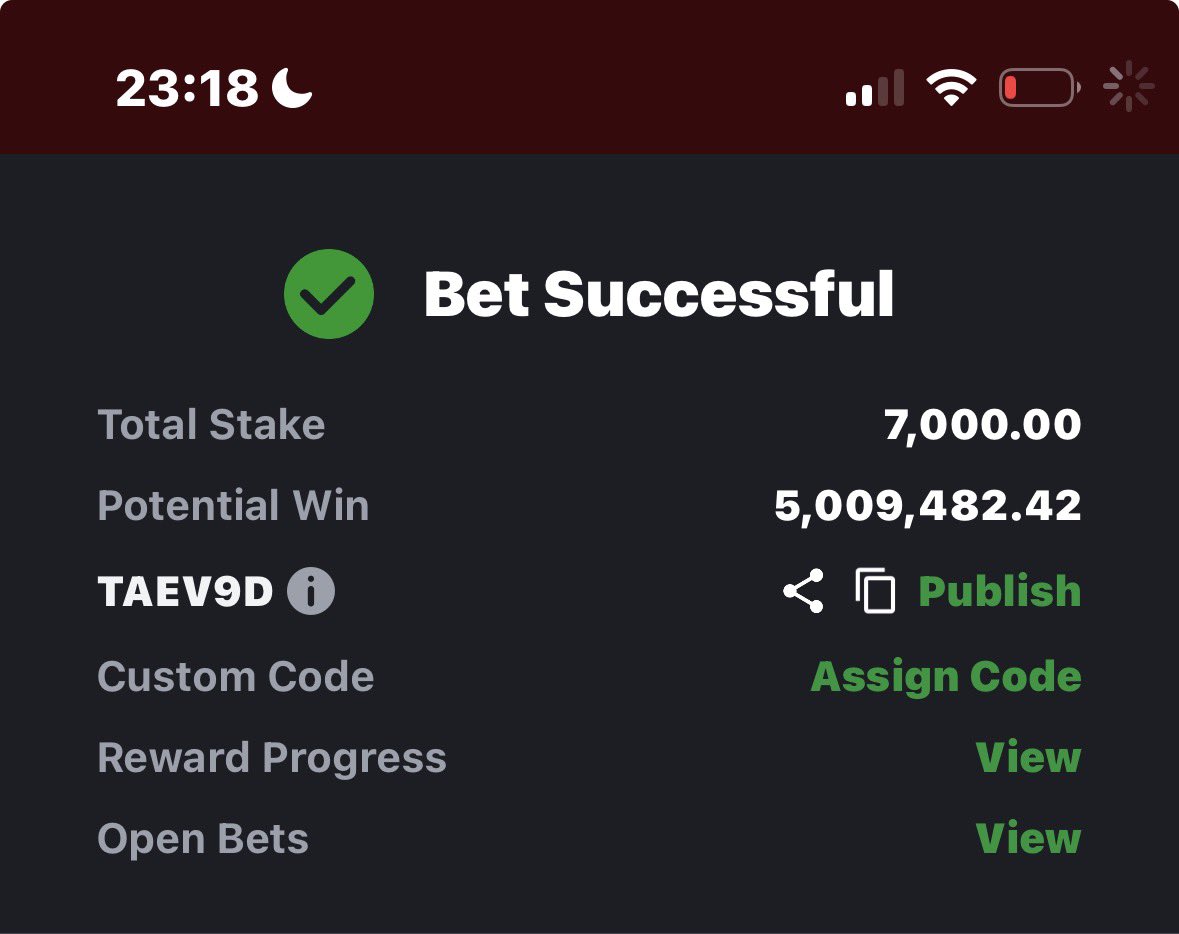Image resolution: width=1179 pixels, height=934 pixels.
Task: Tap the share icon beside Publish
Action: coord(803,591)
